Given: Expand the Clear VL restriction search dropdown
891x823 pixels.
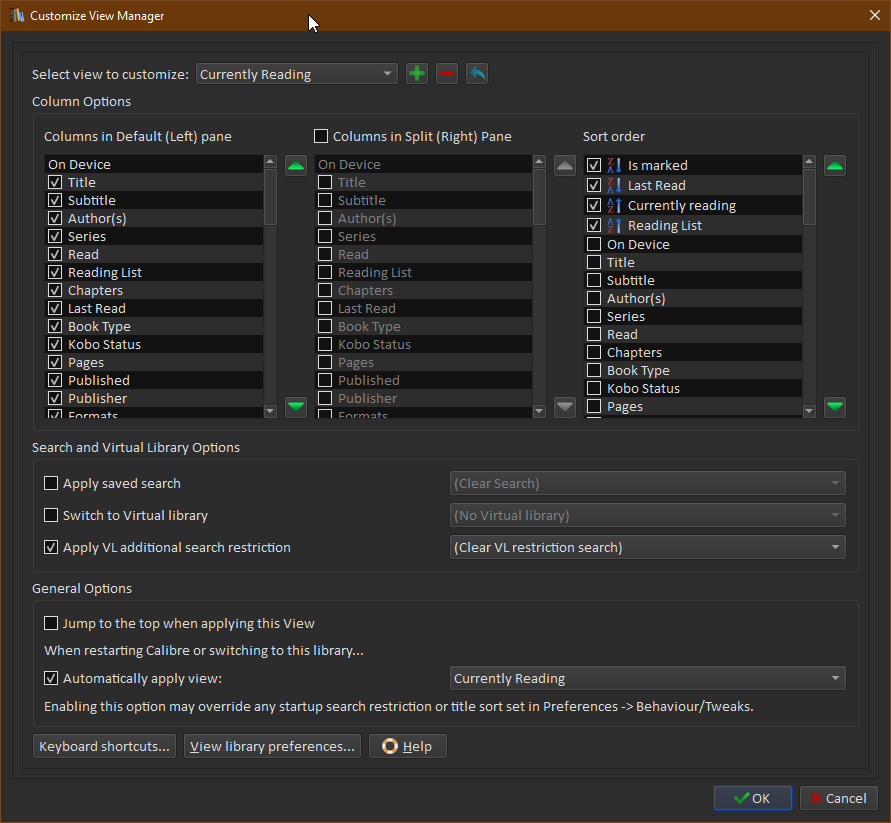Looking at the screenshot, I should pos(647,547).
